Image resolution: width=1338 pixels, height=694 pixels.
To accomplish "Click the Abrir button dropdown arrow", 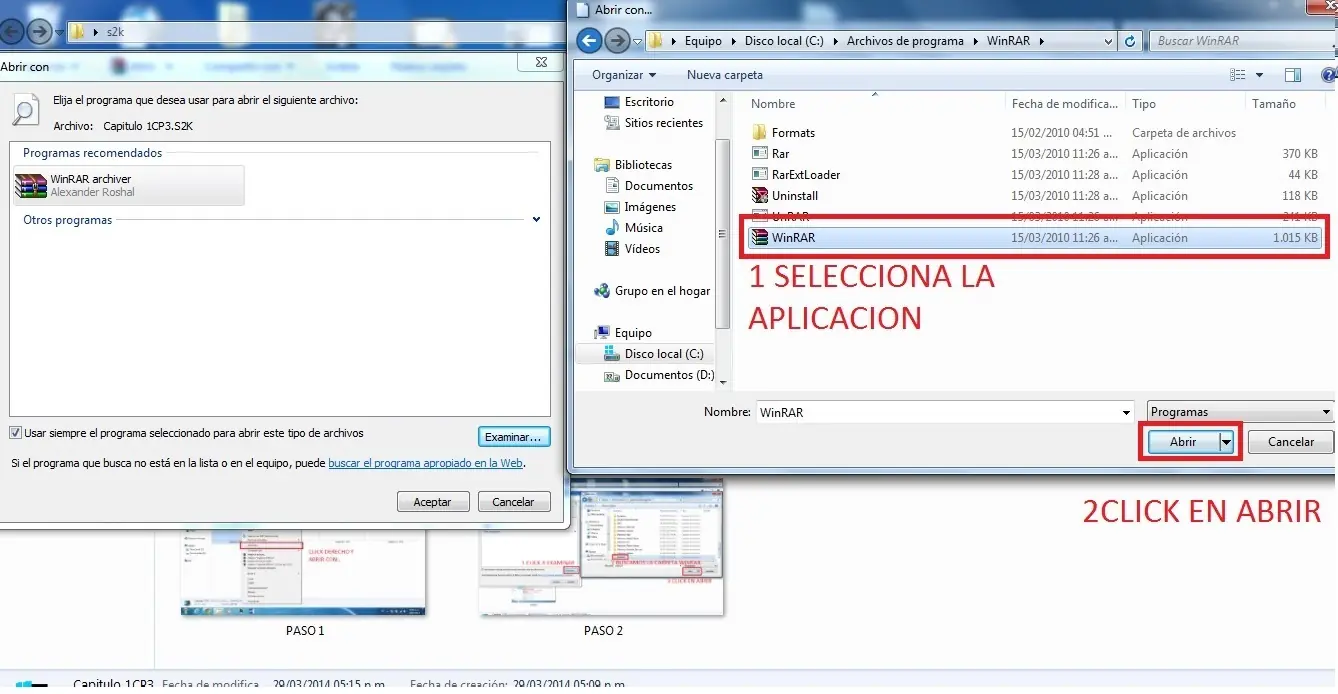I will click(1227, 441).
